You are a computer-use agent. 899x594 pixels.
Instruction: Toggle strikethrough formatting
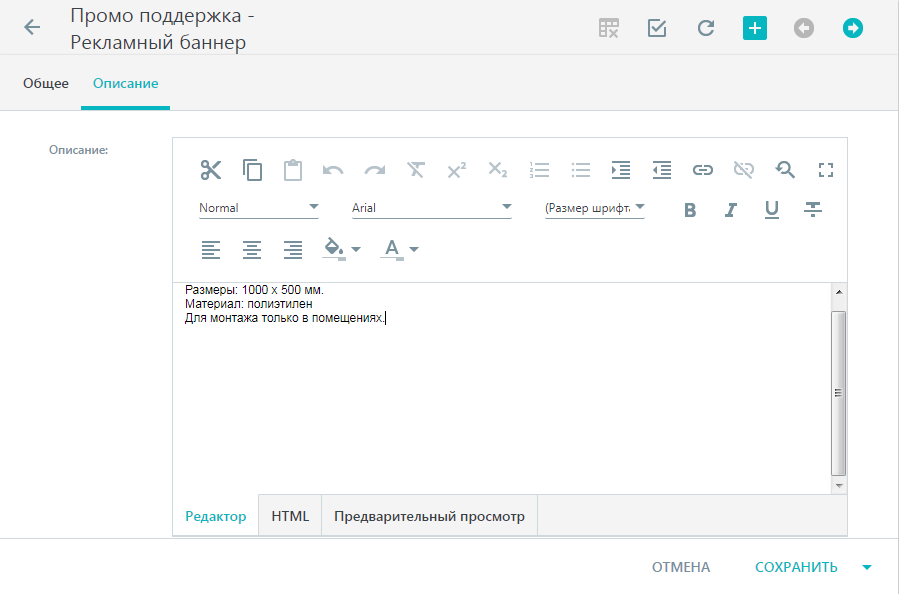(x=813, y=210)
